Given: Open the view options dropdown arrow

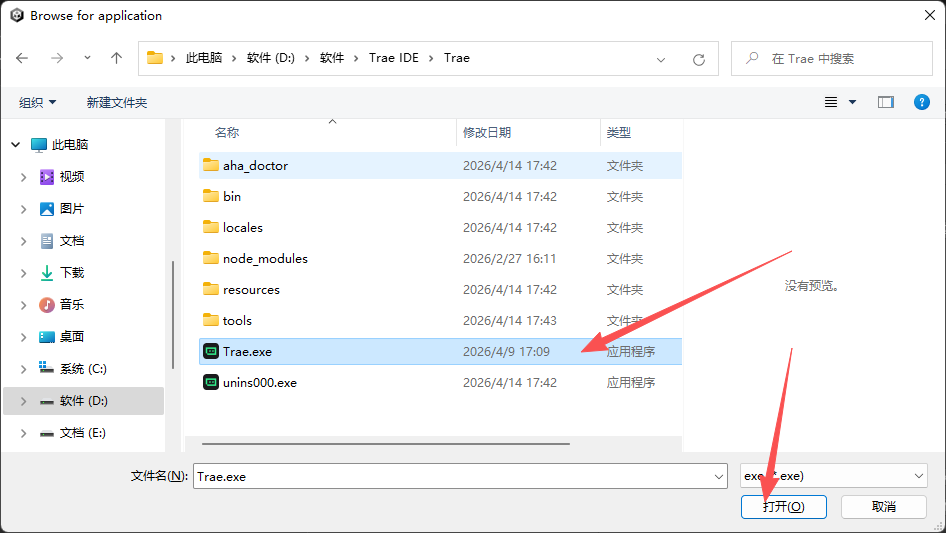Looking at the screenshot, I should pyautogui.click(x=852, y=102).
